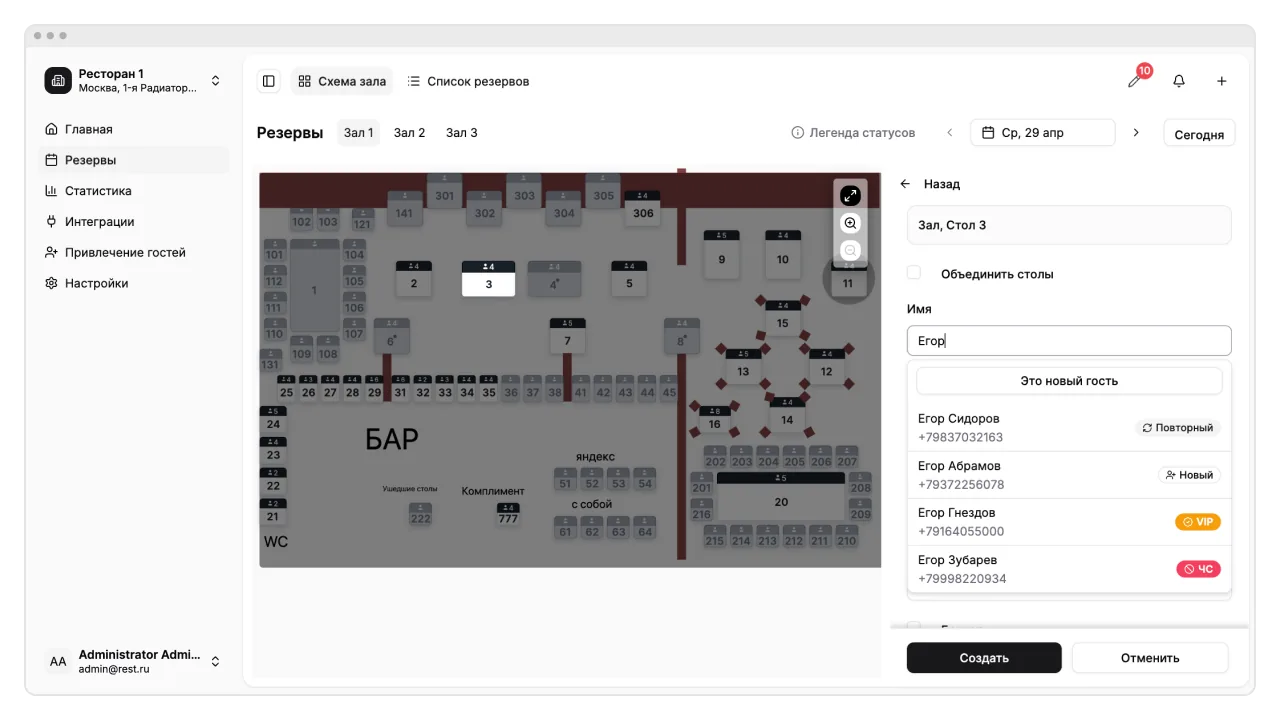Click the Сегодня button
The width and height of the screenshot is (1280, 720).
1199,134
